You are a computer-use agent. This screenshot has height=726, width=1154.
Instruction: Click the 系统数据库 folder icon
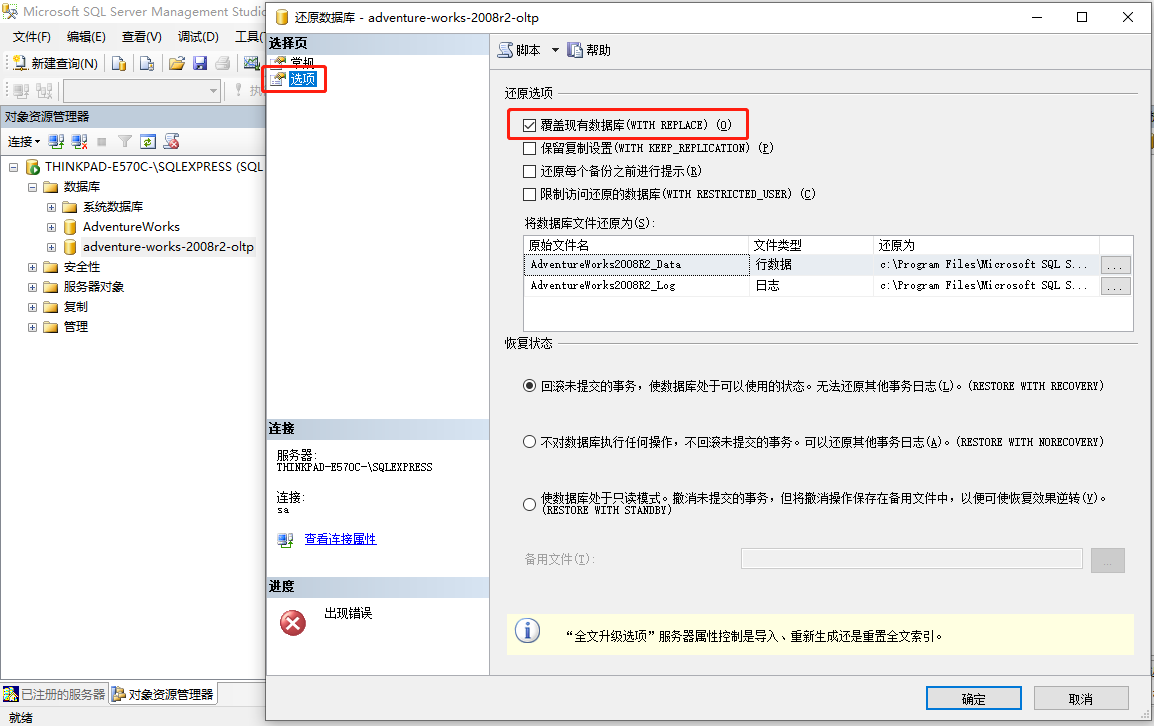click(70, 207)
